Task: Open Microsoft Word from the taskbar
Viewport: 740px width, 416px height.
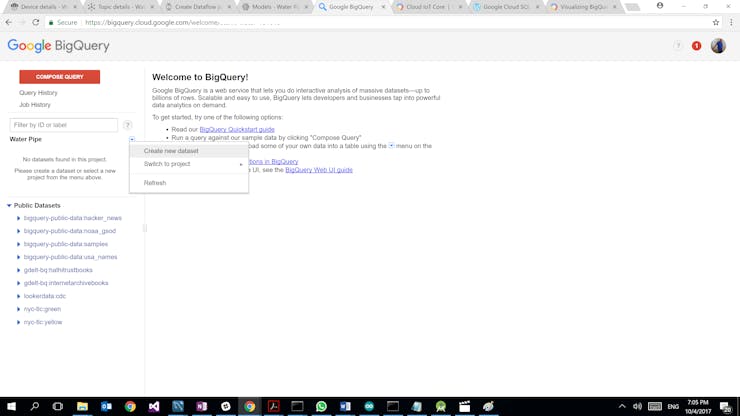Action: click(x=345, y=407)
